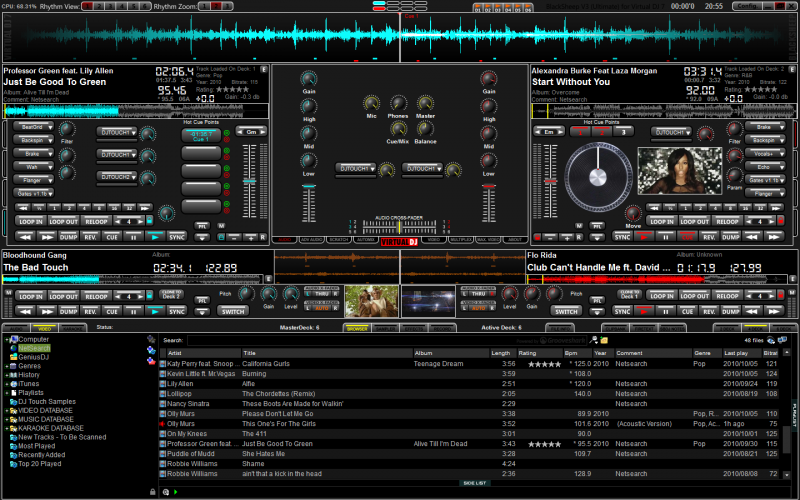
Task: Toggle the loop lock icon on deck 1
Action: coord(149,221)
